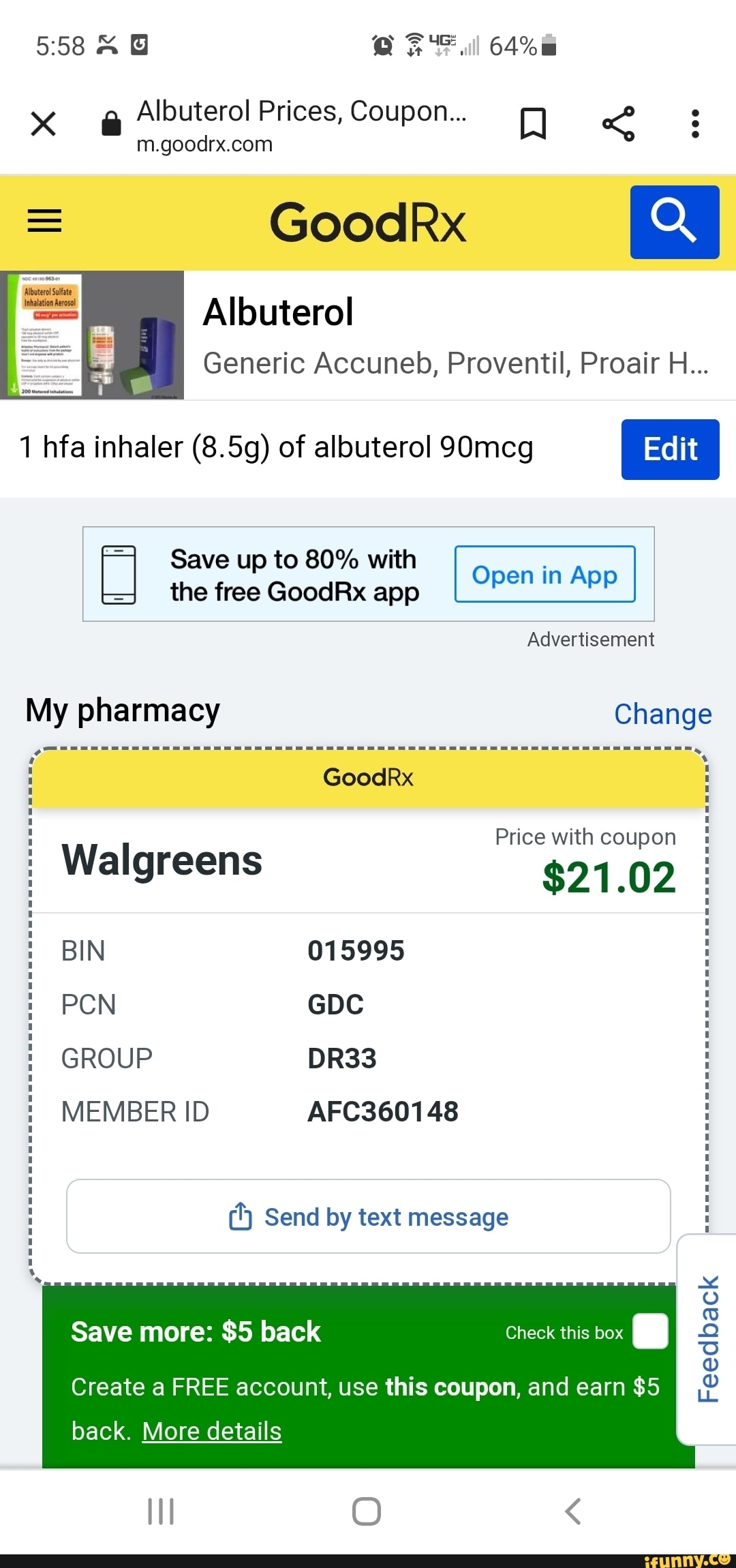Tap the padlock site security icon
This screenshot has width=736, height=1568.
coord(111,123)
